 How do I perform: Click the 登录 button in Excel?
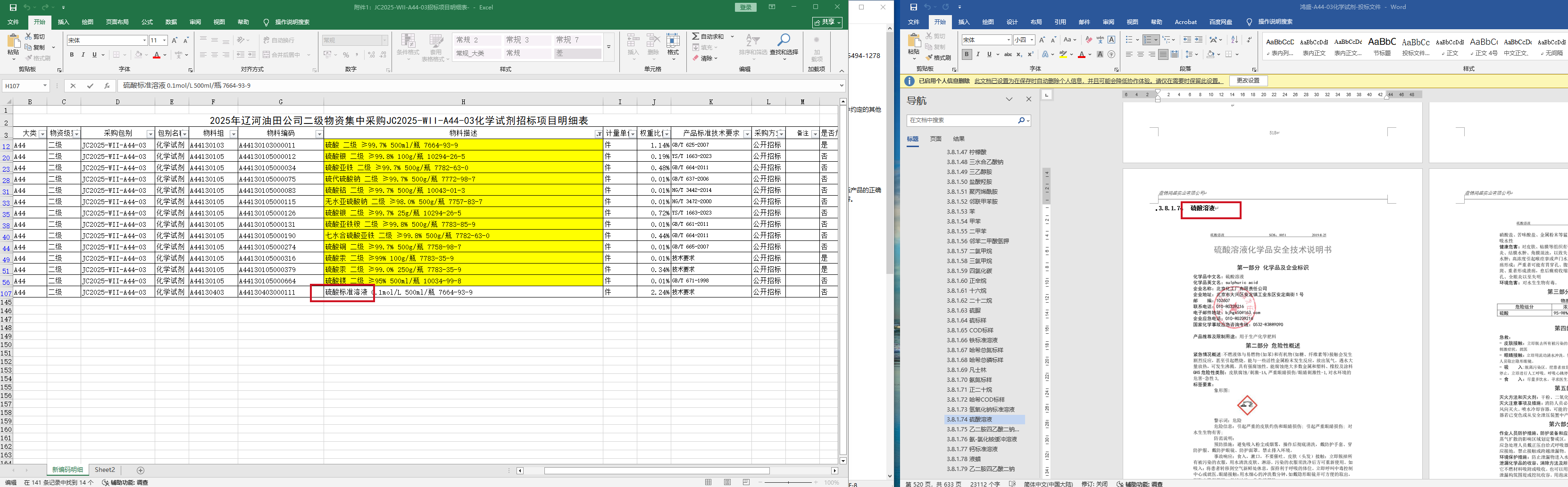(x=746, y=7)
